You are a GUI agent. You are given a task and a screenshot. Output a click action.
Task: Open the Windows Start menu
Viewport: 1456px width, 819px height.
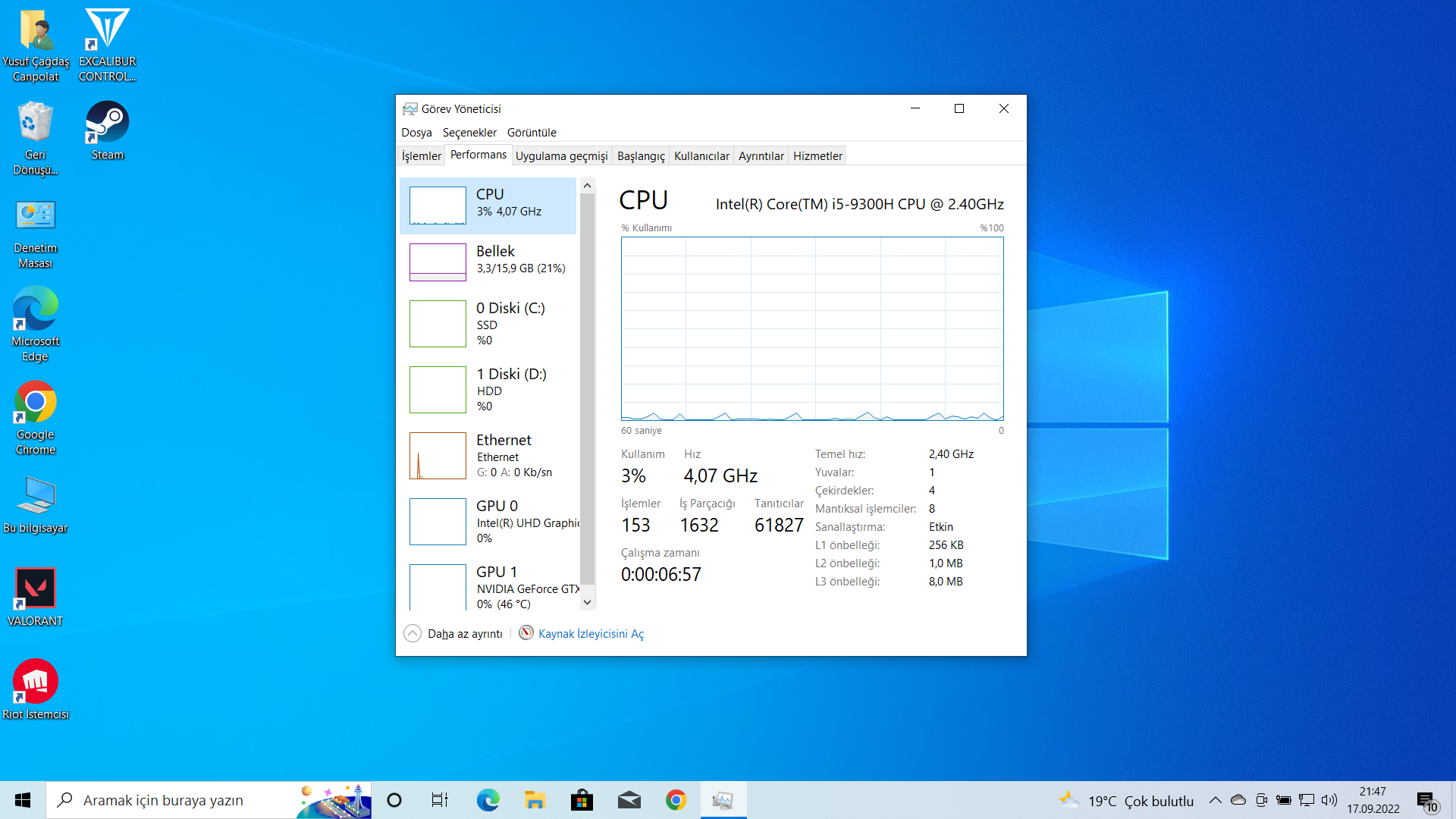pos(23,800)
